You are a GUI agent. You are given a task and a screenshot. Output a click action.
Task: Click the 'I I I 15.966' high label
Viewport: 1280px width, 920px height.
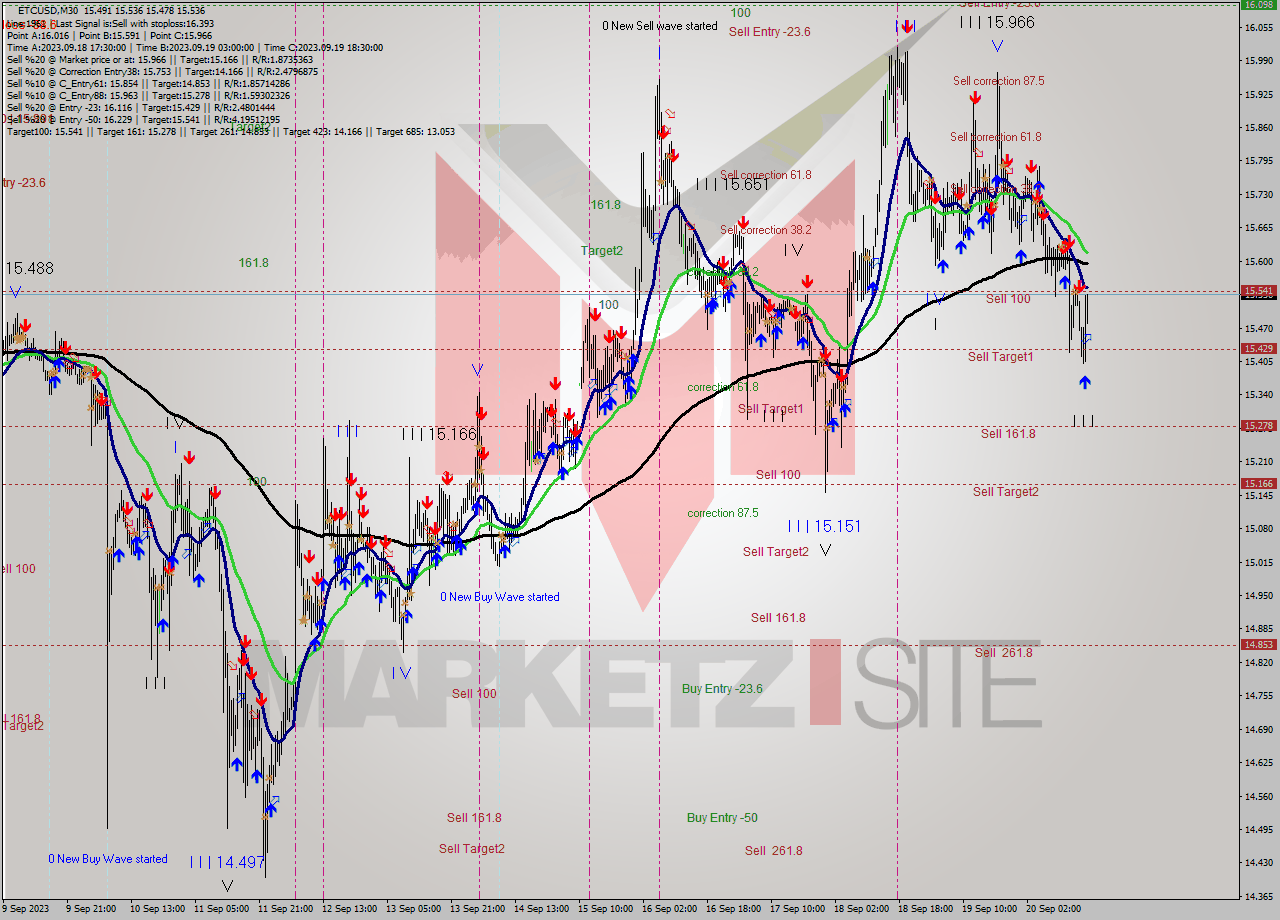(x=997, y=21)
